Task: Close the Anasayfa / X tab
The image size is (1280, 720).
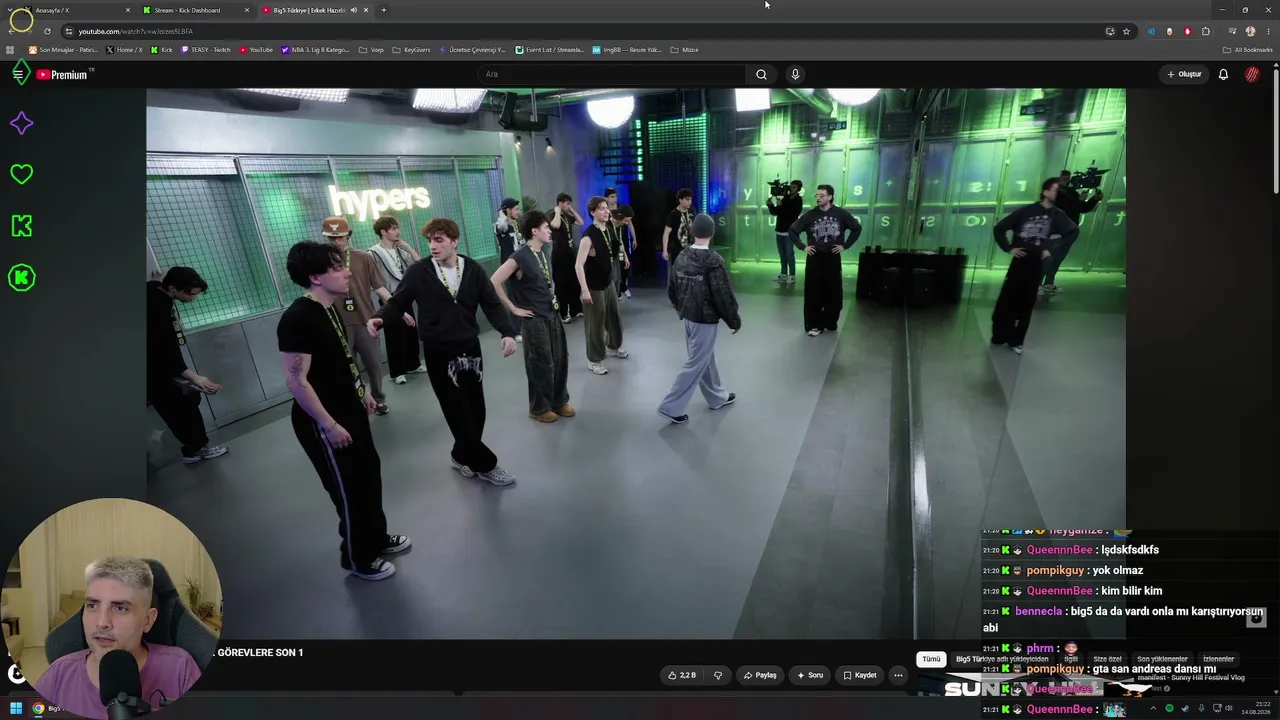Action: tap(128, 10)
